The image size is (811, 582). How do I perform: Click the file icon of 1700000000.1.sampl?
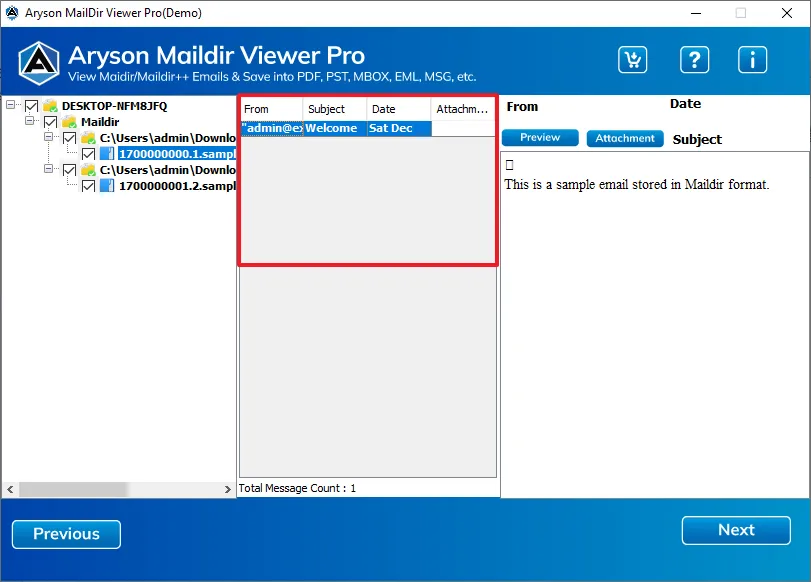[x=107, y=154]
